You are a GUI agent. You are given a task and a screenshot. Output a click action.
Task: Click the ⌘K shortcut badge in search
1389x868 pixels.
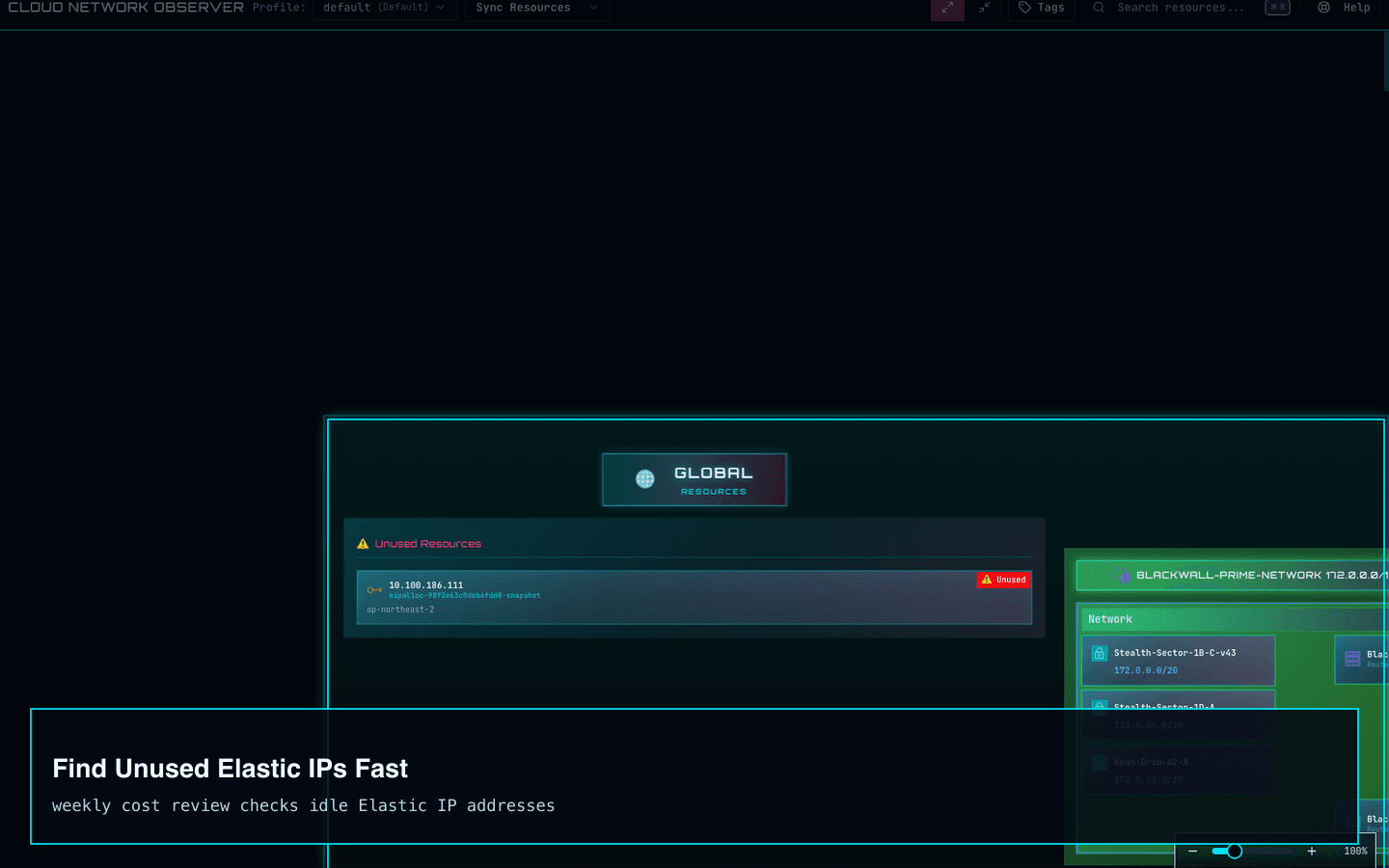1277,8
